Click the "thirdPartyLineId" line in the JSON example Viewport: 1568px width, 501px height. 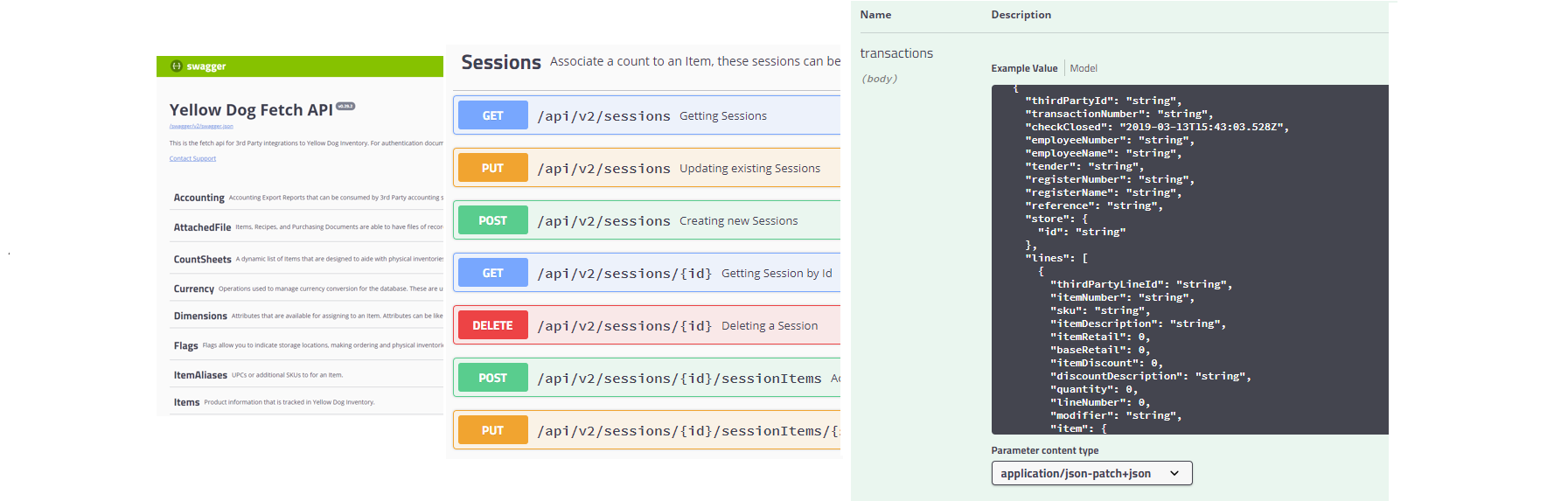(x=1141, y=284)
